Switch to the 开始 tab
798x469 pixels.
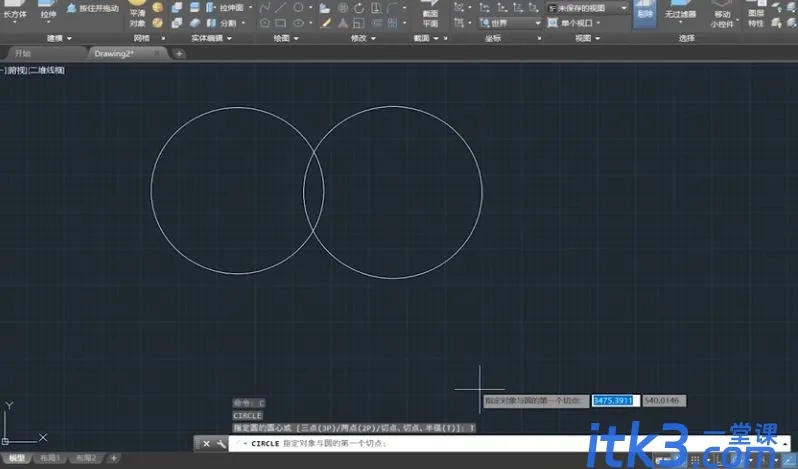[x=23, y=53]
